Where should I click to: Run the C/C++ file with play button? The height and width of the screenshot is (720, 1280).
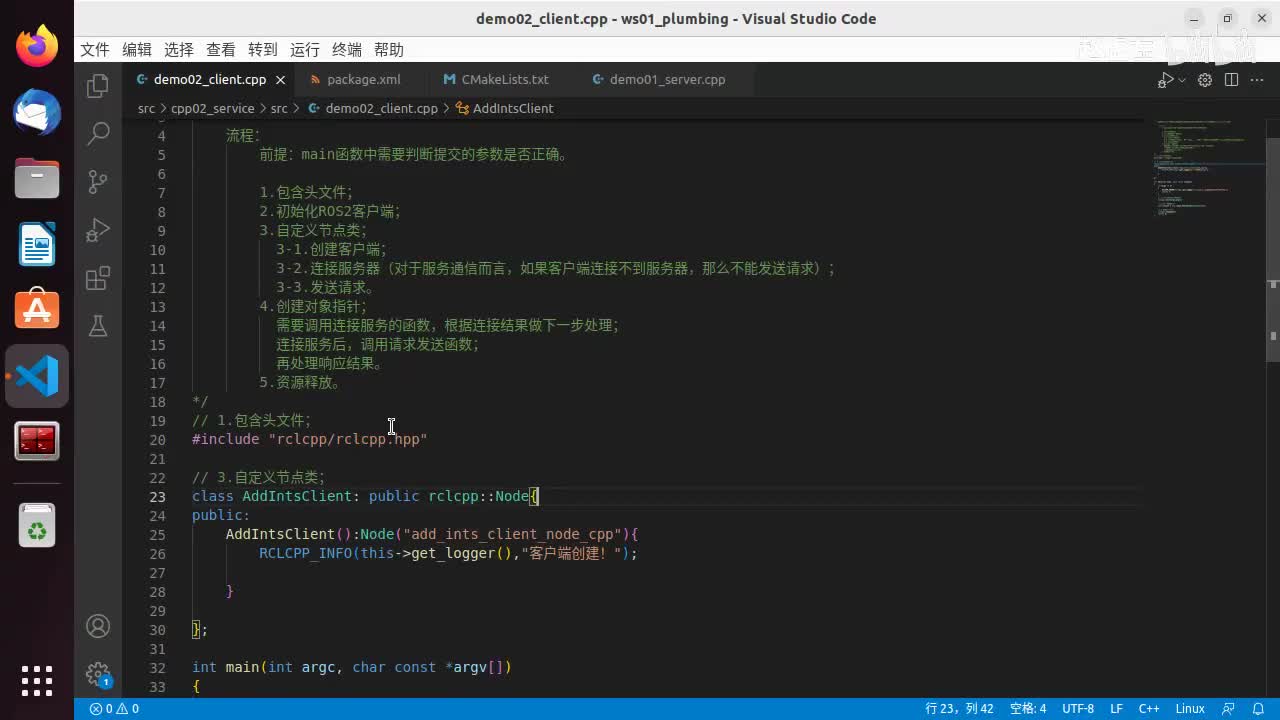point(1166,80)
